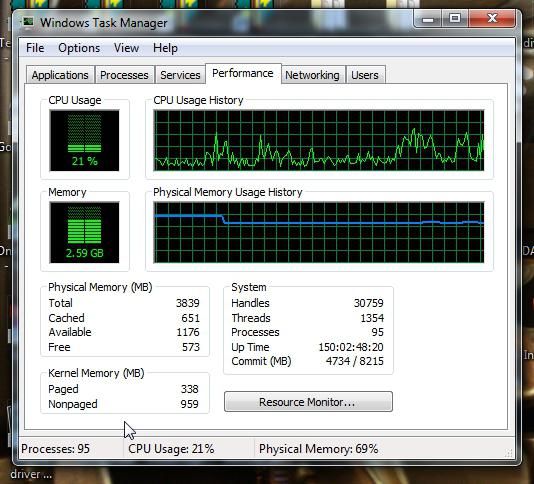Click the Handles value 30759
This screenshot has height=484, width=534.
[x=369, y=303]
